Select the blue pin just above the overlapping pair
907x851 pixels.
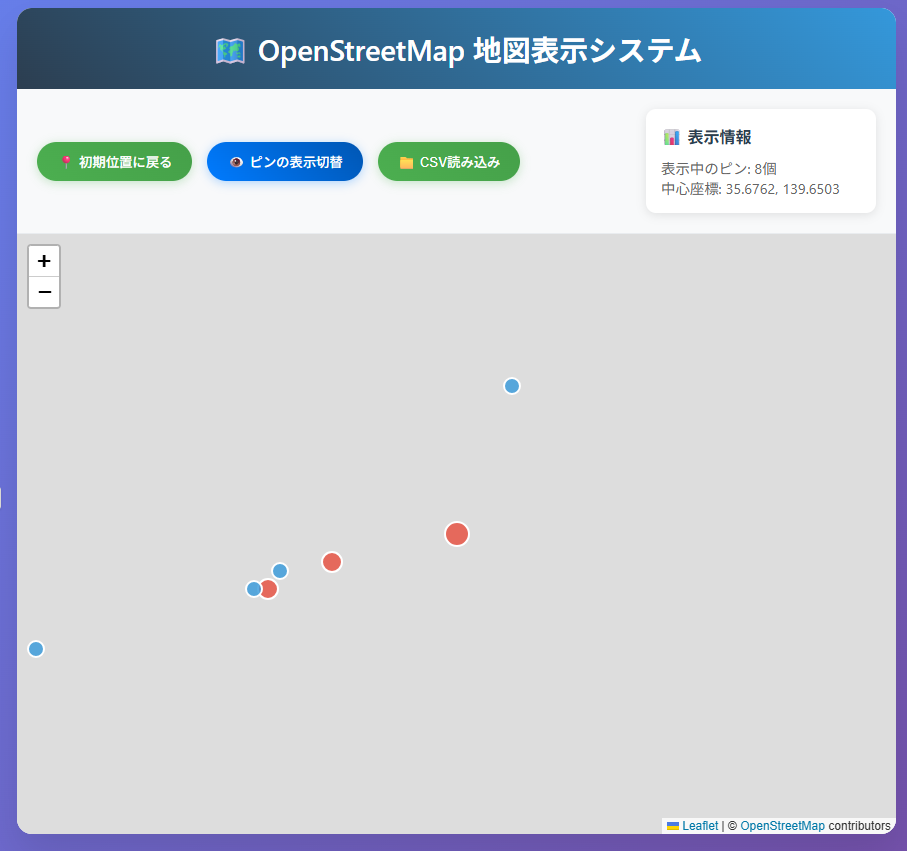[x=280, y=571]
